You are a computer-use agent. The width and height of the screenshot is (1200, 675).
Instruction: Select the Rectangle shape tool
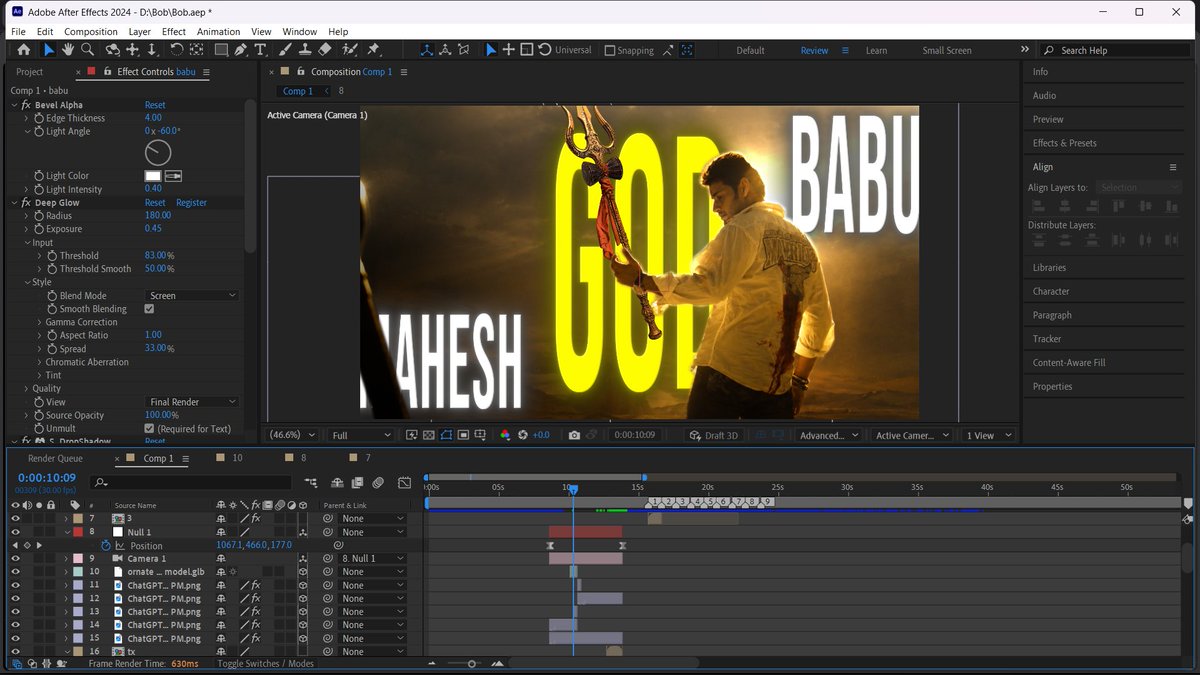221,50
